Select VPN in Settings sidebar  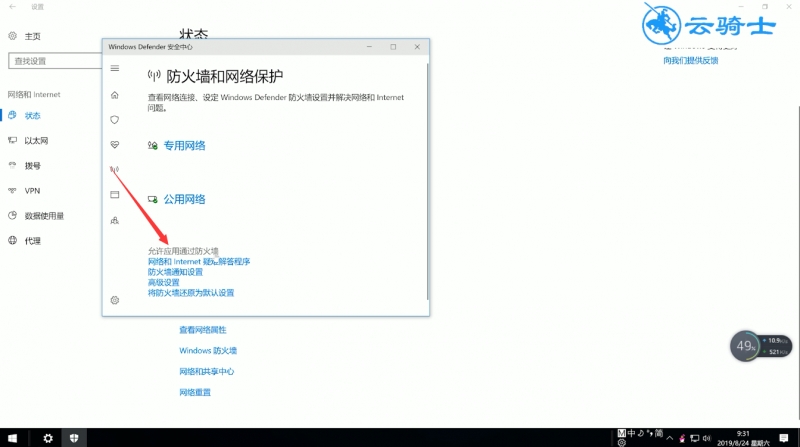[32, 190]
